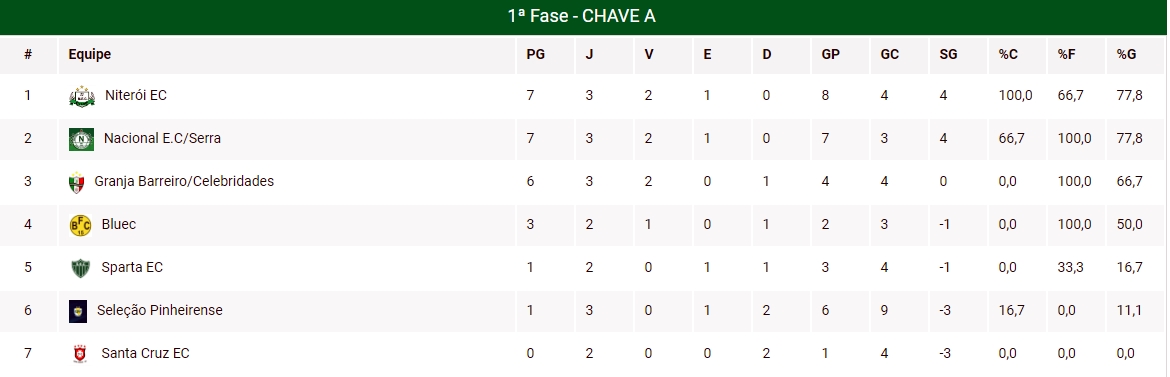Open the Nacional E.C/Serra team name

click(x=162, y=138)
